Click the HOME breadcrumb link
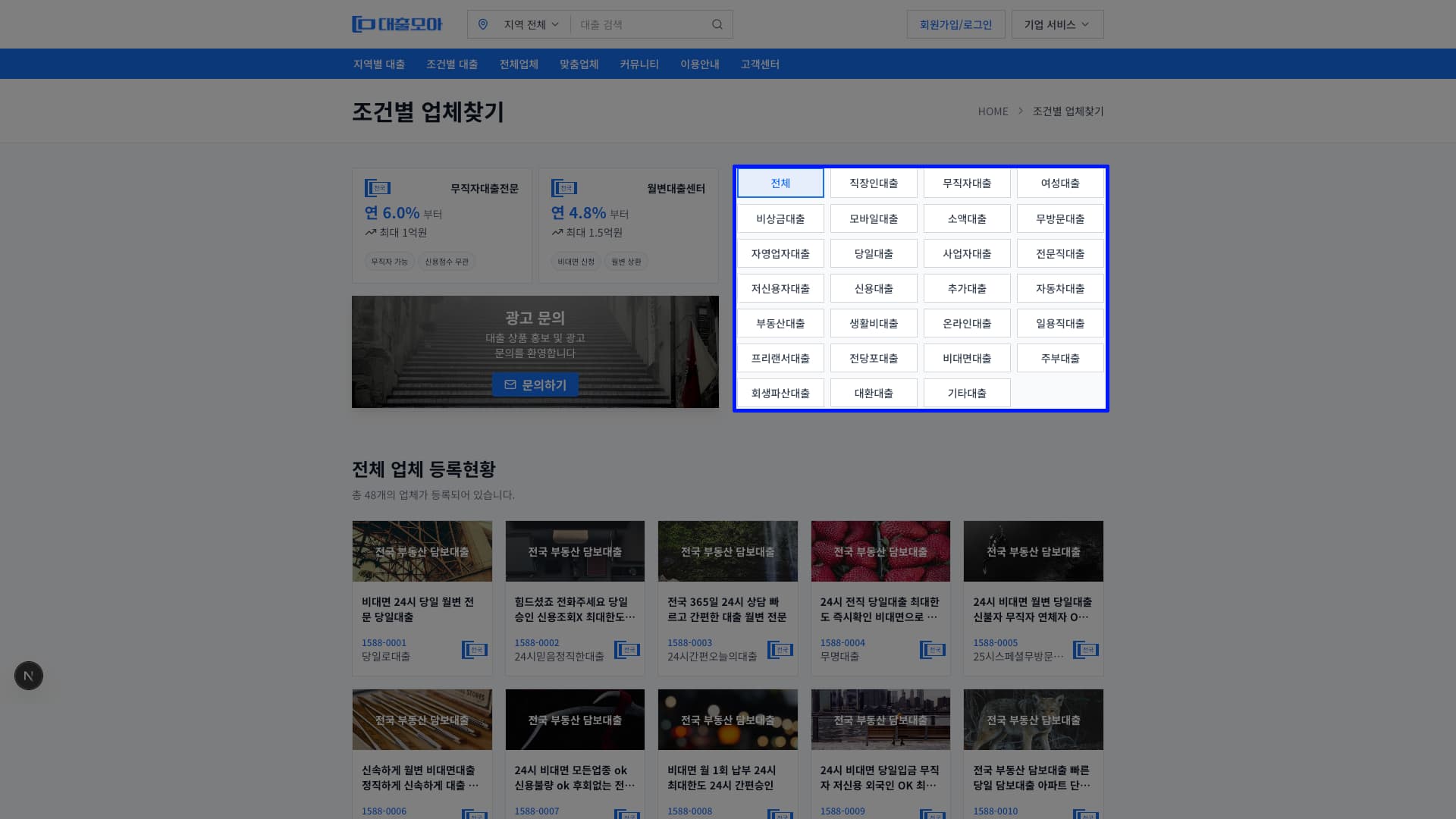 point(993,111)
